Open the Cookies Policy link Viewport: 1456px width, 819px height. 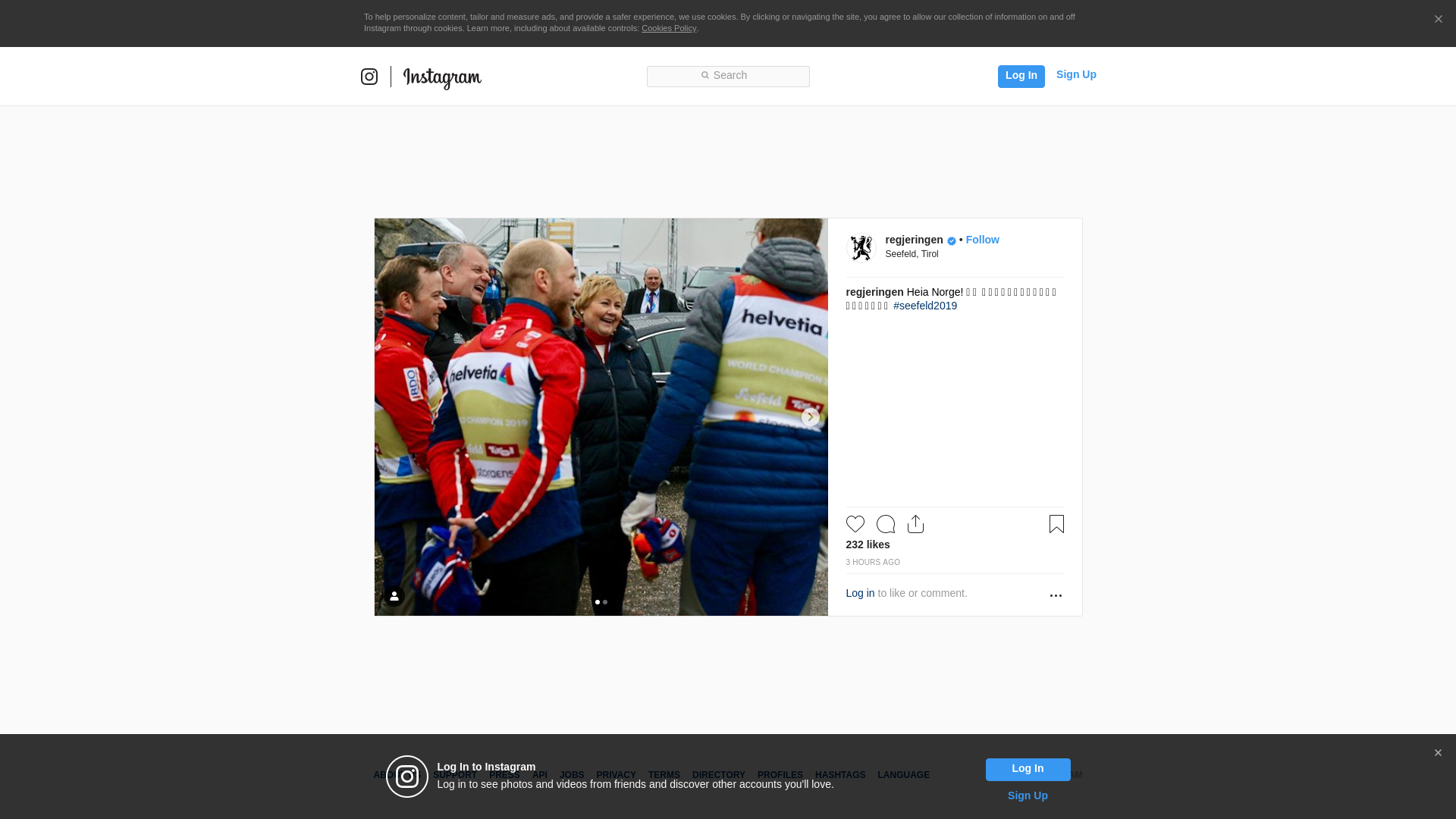pyautogui.click(x=668, y=28)
